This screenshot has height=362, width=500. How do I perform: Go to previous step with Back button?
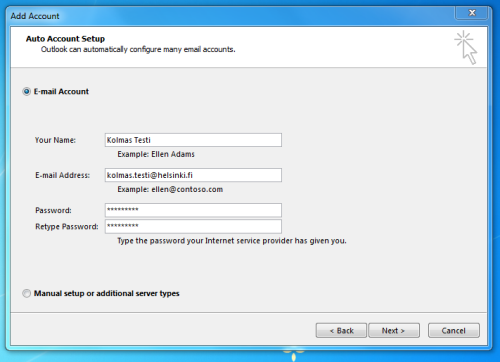341,330
